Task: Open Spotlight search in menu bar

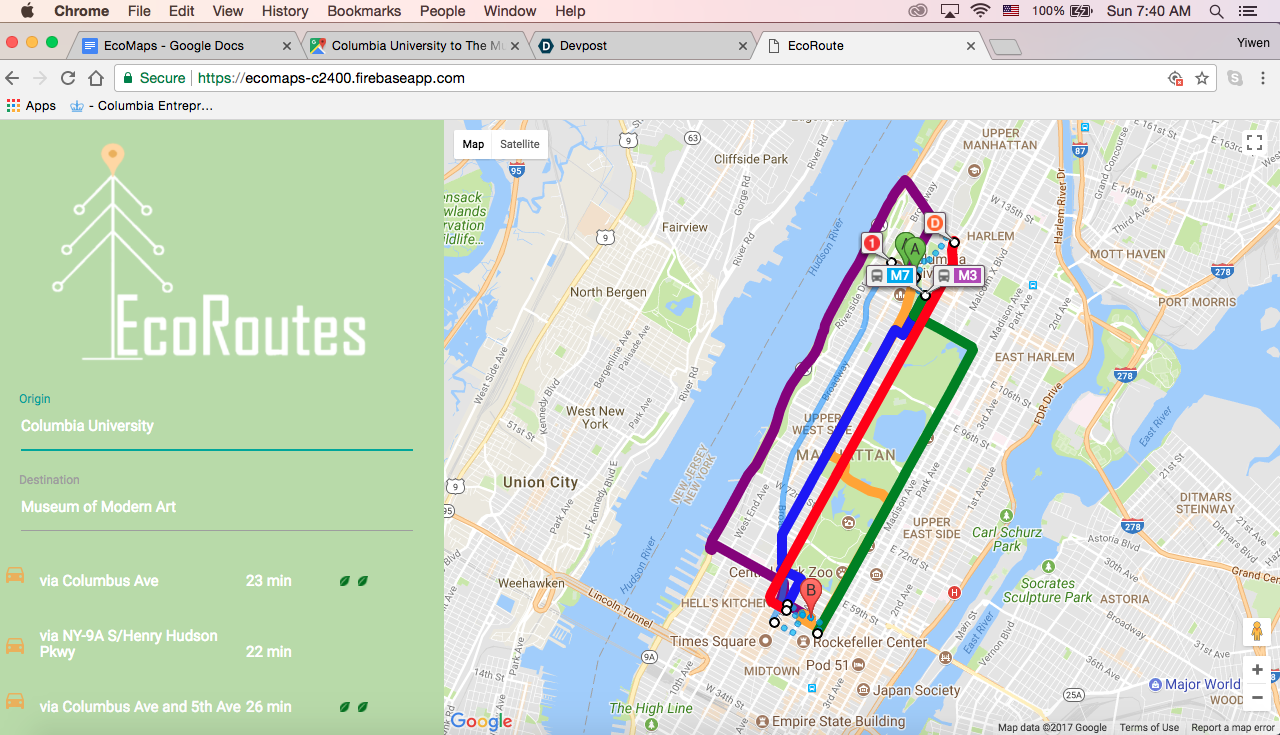Action: (x=1216, y=11)
